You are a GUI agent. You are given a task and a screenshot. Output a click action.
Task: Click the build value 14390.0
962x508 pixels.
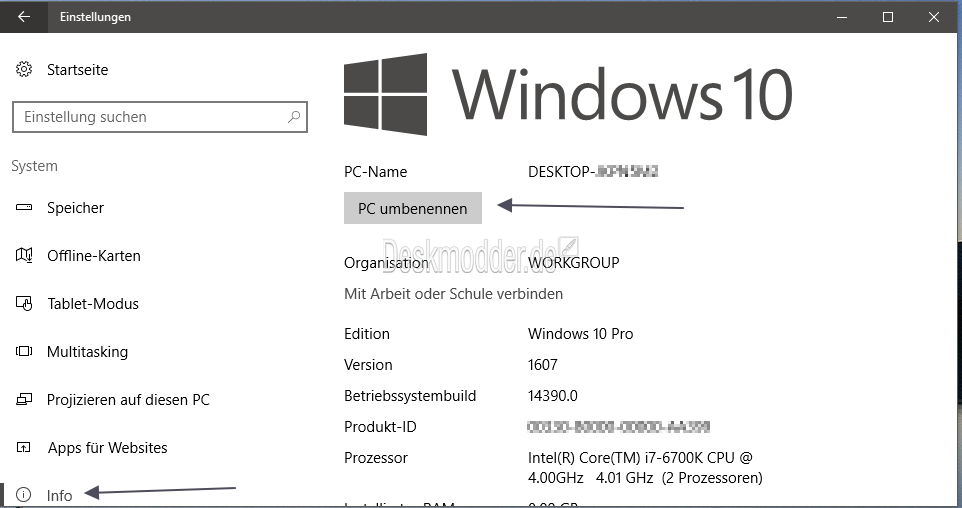pos(552,396)
